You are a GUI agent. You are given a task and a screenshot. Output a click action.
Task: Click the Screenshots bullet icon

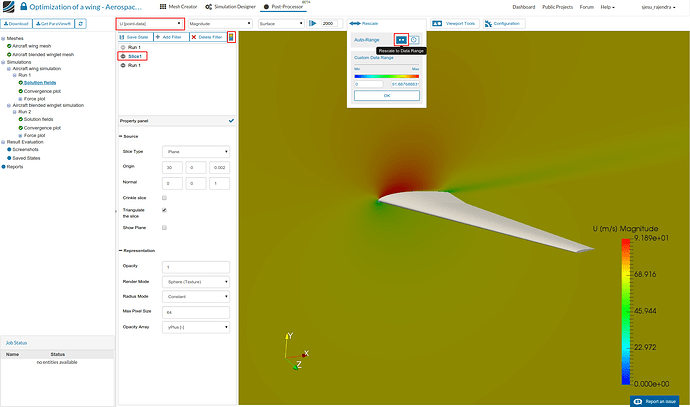[x=9, y=150]
